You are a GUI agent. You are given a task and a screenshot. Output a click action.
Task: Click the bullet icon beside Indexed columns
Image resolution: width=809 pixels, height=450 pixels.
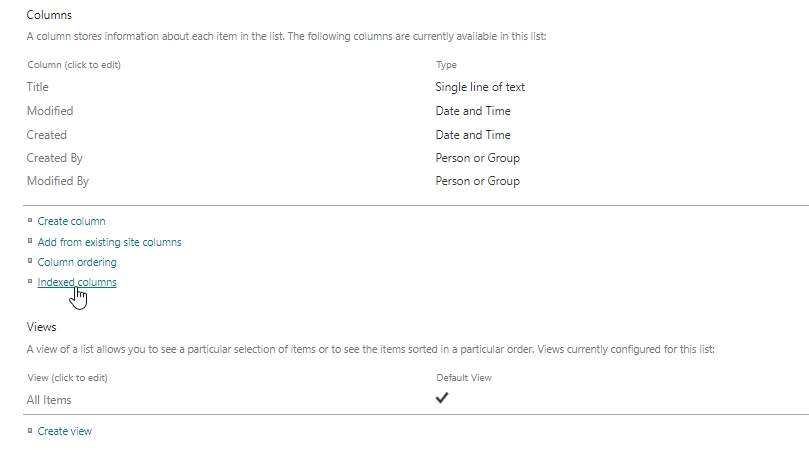pyautogui.click(x=30, y=281)
